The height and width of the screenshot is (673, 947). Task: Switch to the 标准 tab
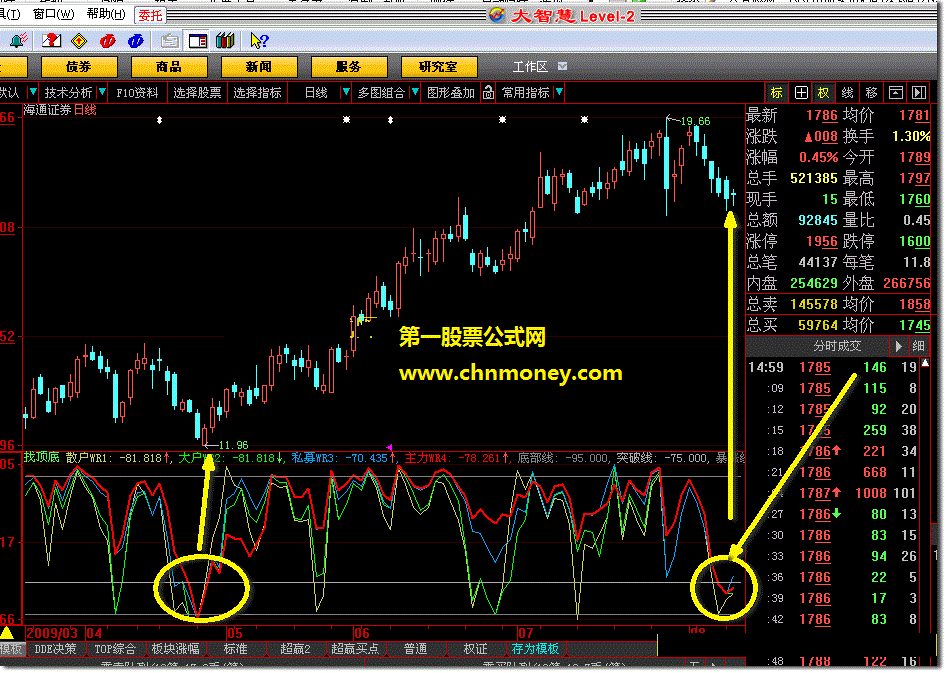click(x=235, y=649)
